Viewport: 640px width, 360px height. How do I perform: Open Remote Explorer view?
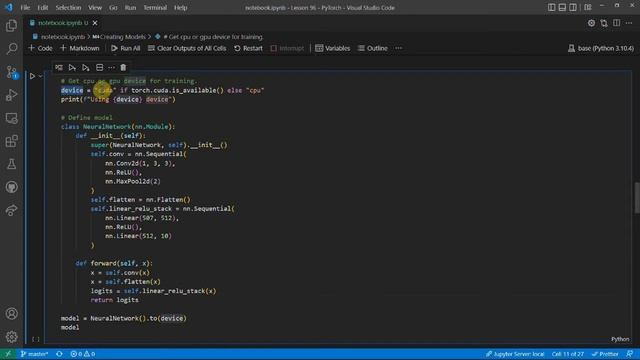(x=11, y=118)
